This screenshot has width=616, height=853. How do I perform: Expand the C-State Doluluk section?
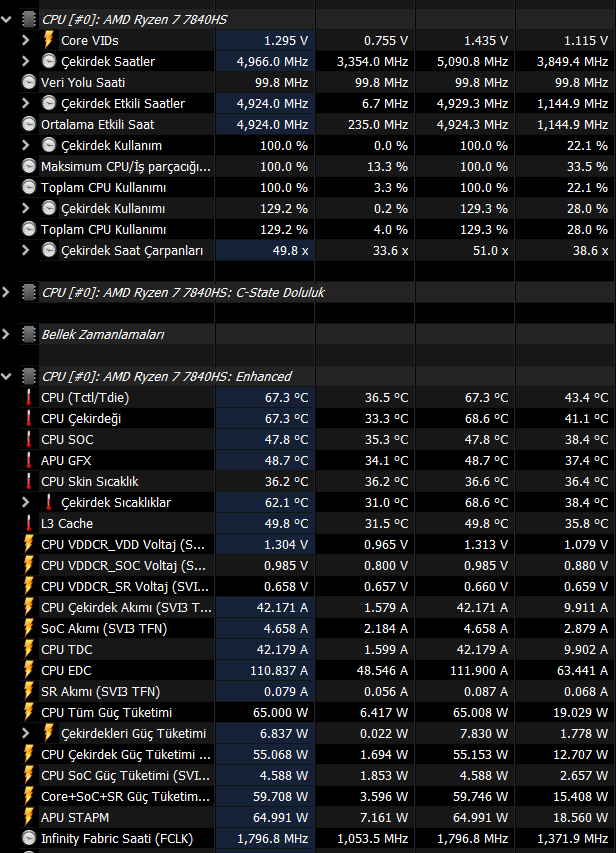click(x=6, y=292)
